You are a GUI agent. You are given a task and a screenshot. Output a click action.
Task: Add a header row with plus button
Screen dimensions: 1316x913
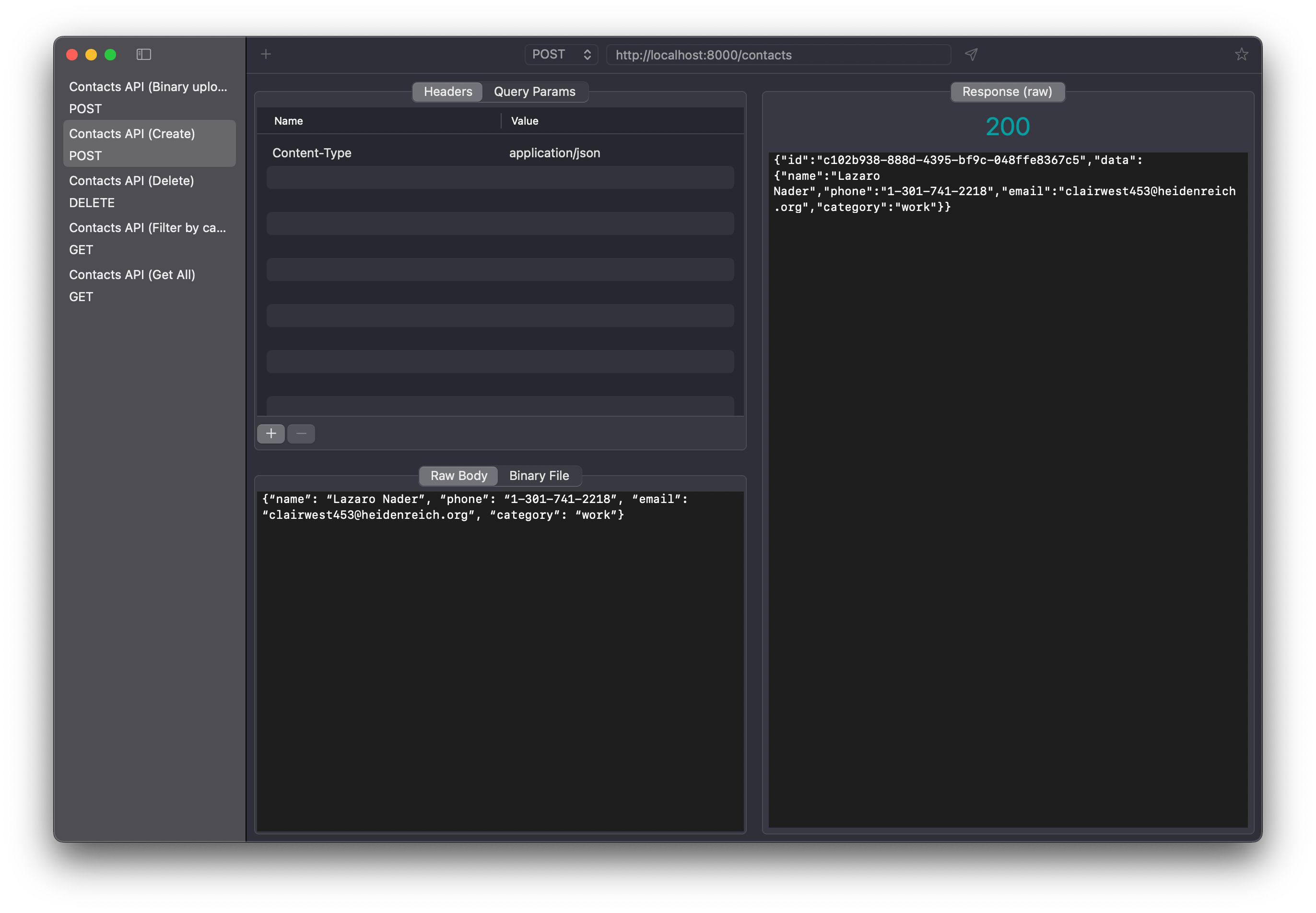(271, 433)
